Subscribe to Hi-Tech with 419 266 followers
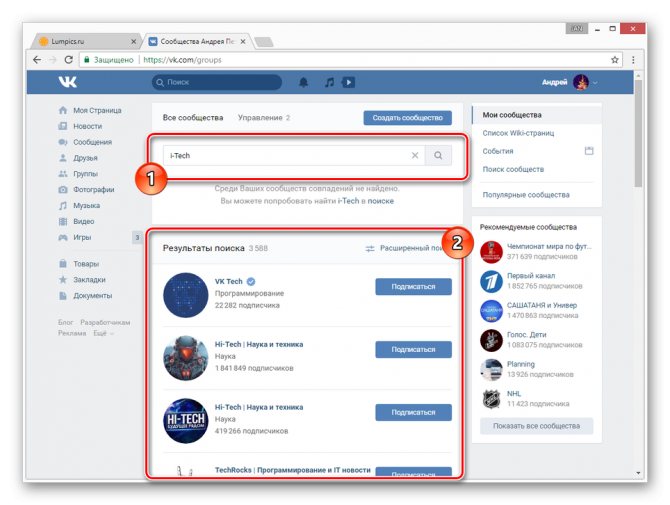This screenshot has width=670, height=505. [x=413, y=412]
